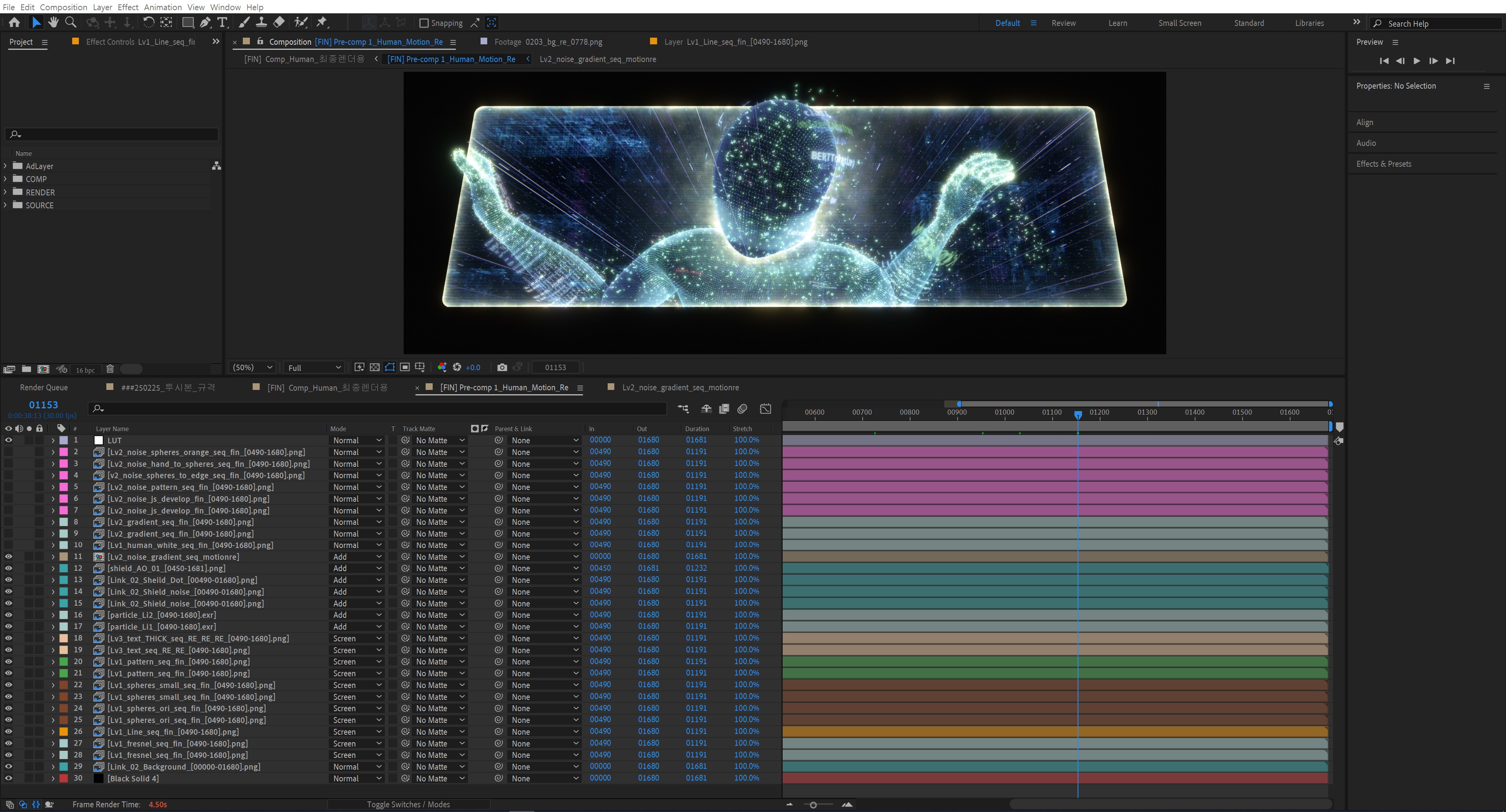Screen dimensions: 1506x812
Task: Take a snapshot with camera icon
Action: tap(502, 367)
